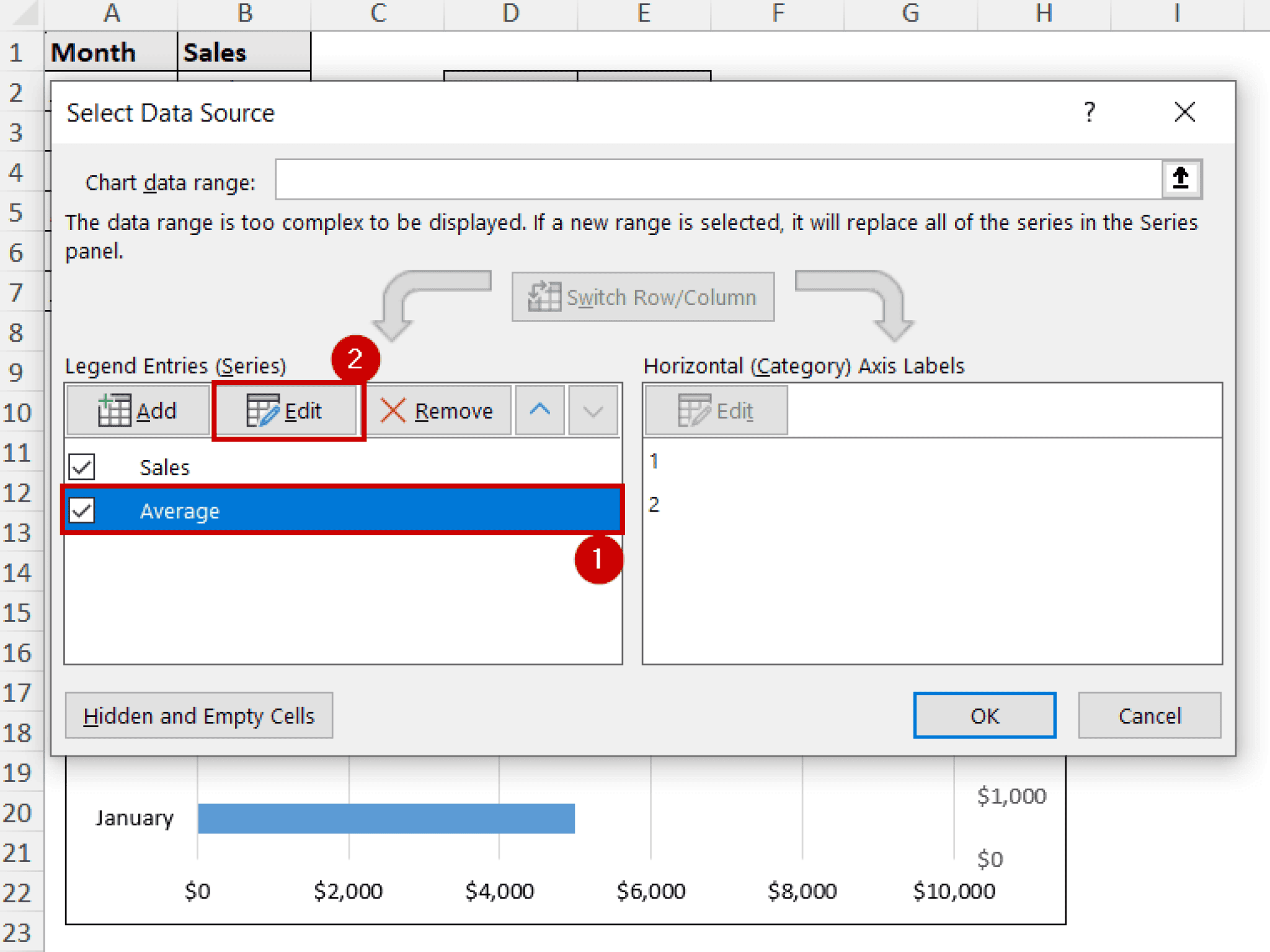Select the Sales legend entry
This screenshot has height=952, width=1270.
165,466
